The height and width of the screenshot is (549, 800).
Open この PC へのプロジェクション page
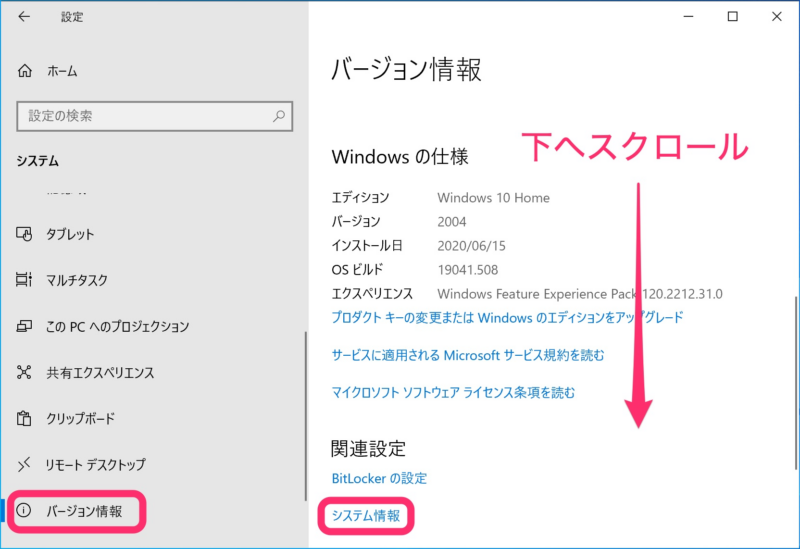pos(117,327)
